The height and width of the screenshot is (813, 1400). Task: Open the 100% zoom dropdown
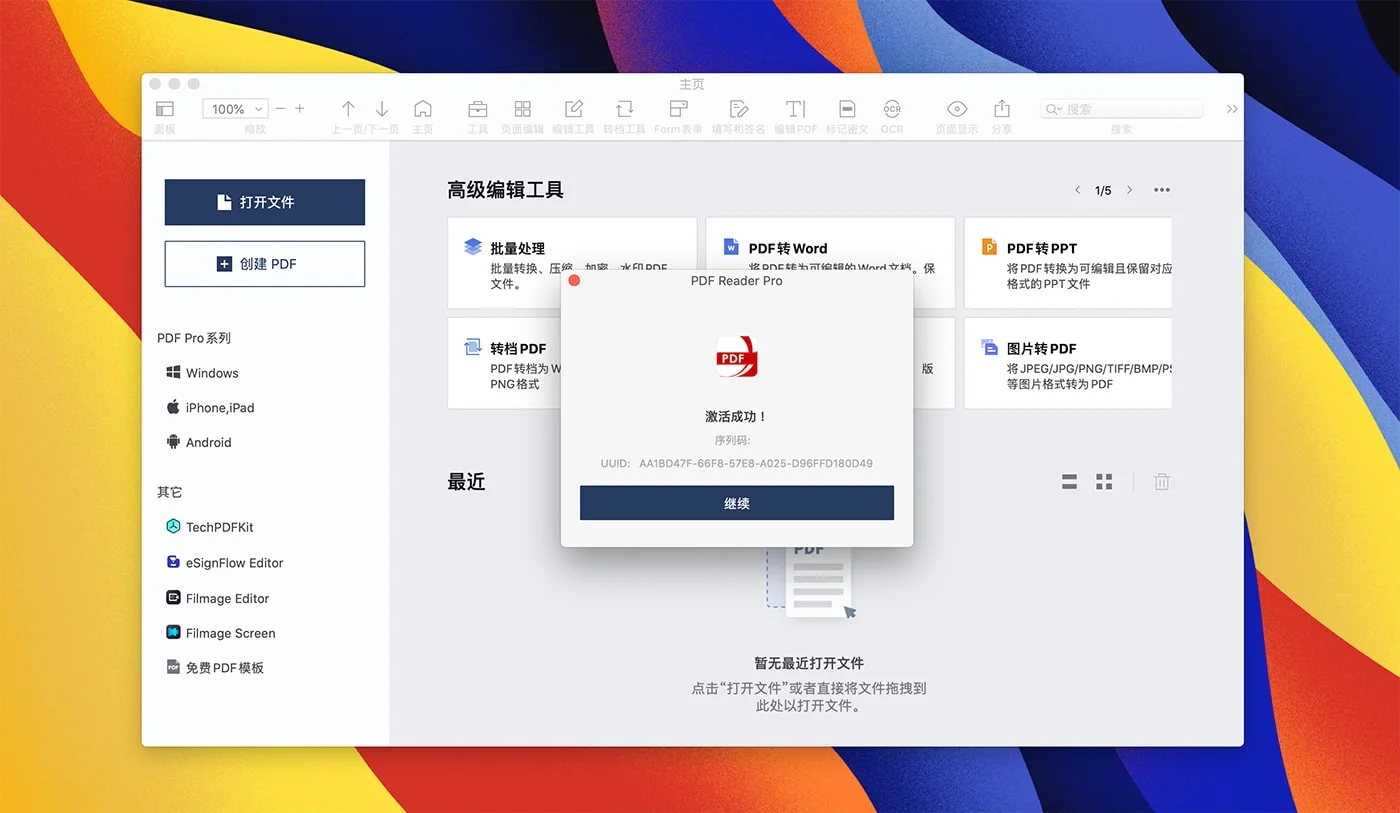tap(234, 108)
